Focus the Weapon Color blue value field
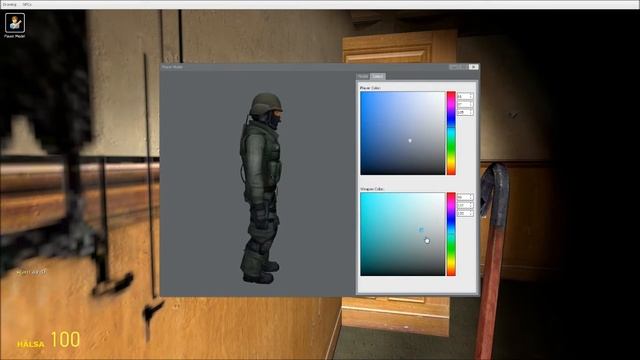640x360 pixels. coord(465,213)
